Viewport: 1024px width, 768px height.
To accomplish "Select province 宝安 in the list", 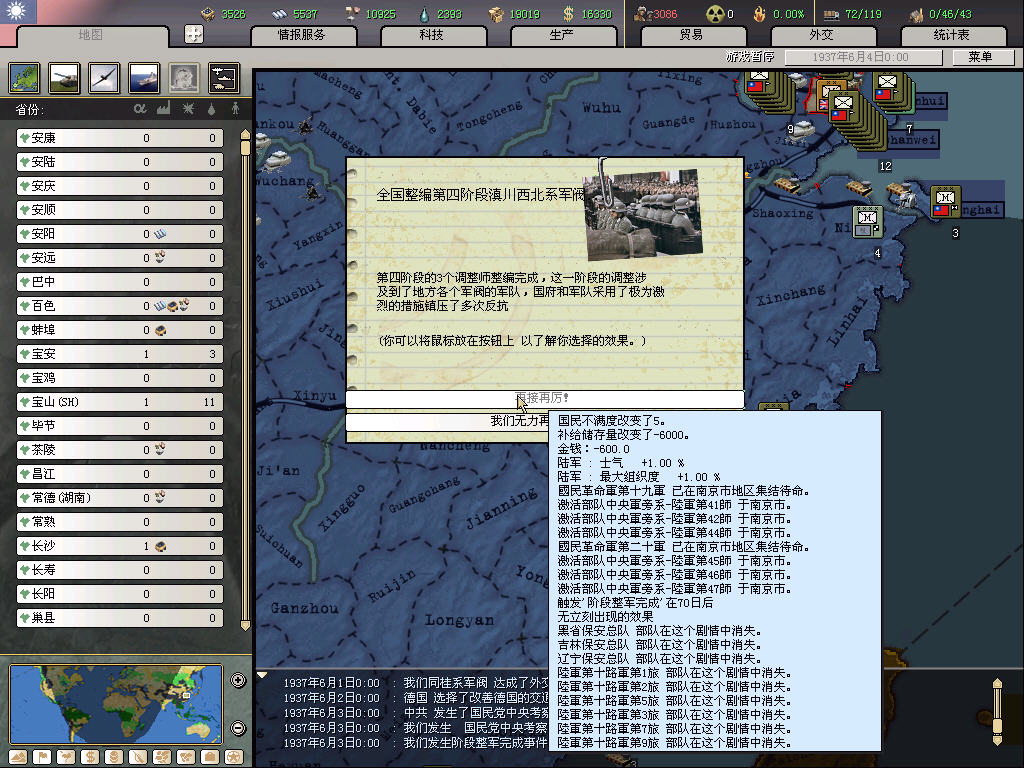I will (120, 354).
